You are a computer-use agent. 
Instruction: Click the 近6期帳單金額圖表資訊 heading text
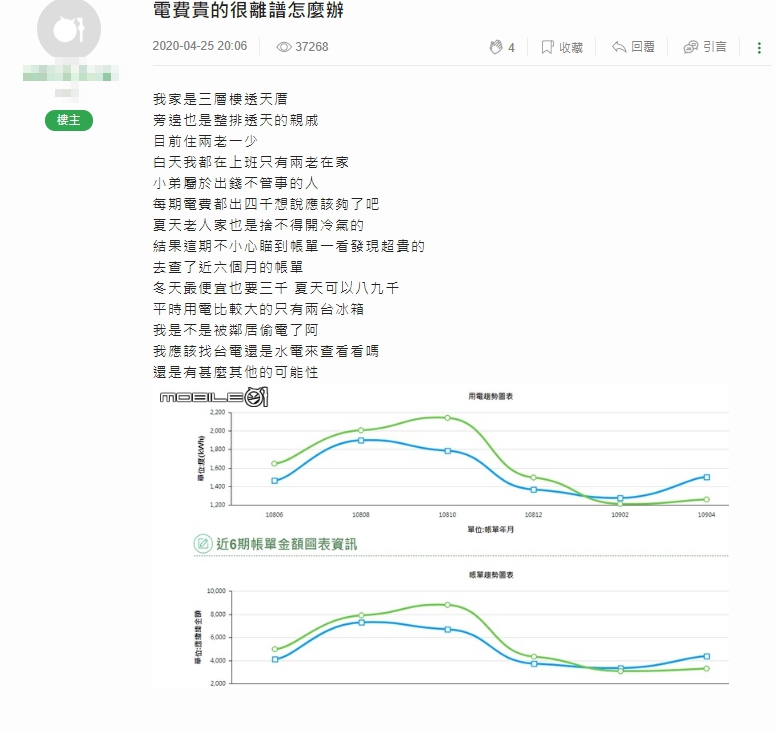[286, 545]
